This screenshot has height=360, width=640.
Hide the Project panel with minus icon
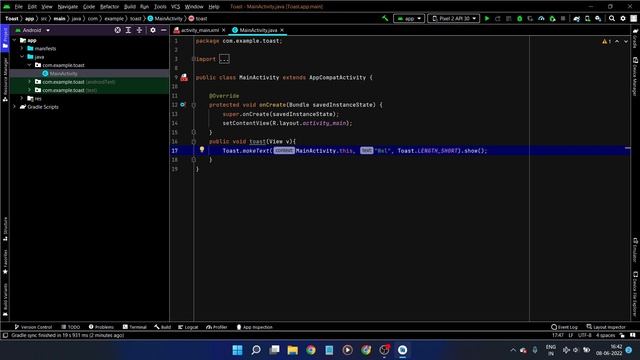[x=164, y=30]
